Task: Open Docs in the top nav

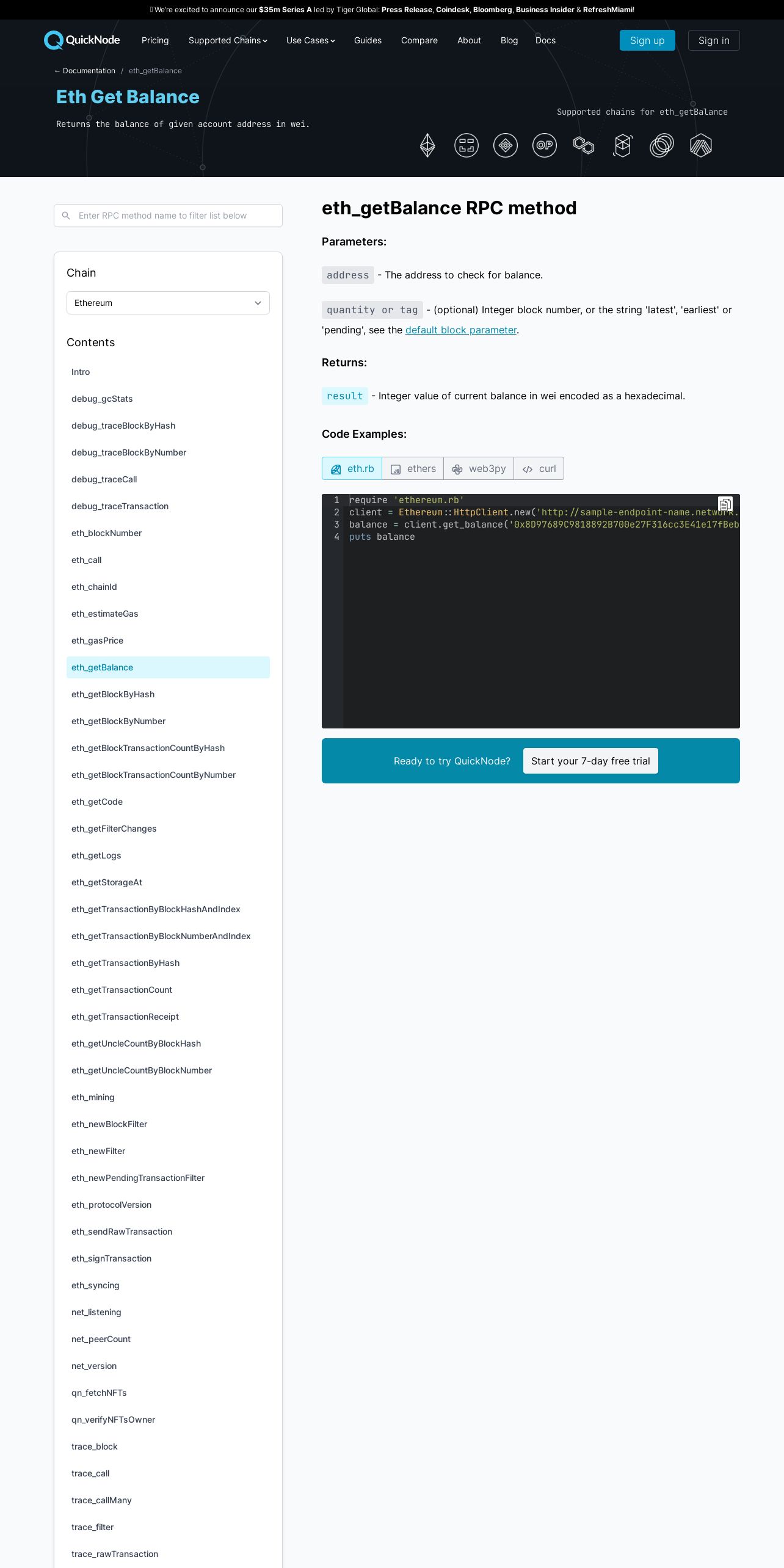Action: click(545, 40)
